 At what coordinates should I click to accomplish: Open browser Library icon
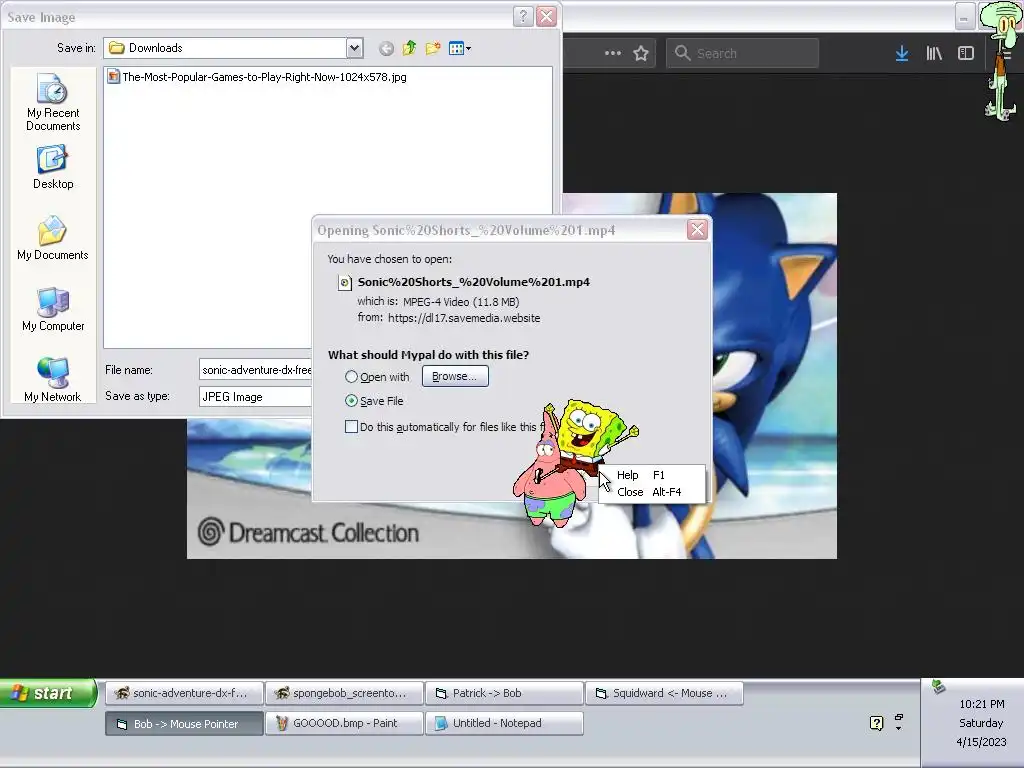tap(934, 53)
